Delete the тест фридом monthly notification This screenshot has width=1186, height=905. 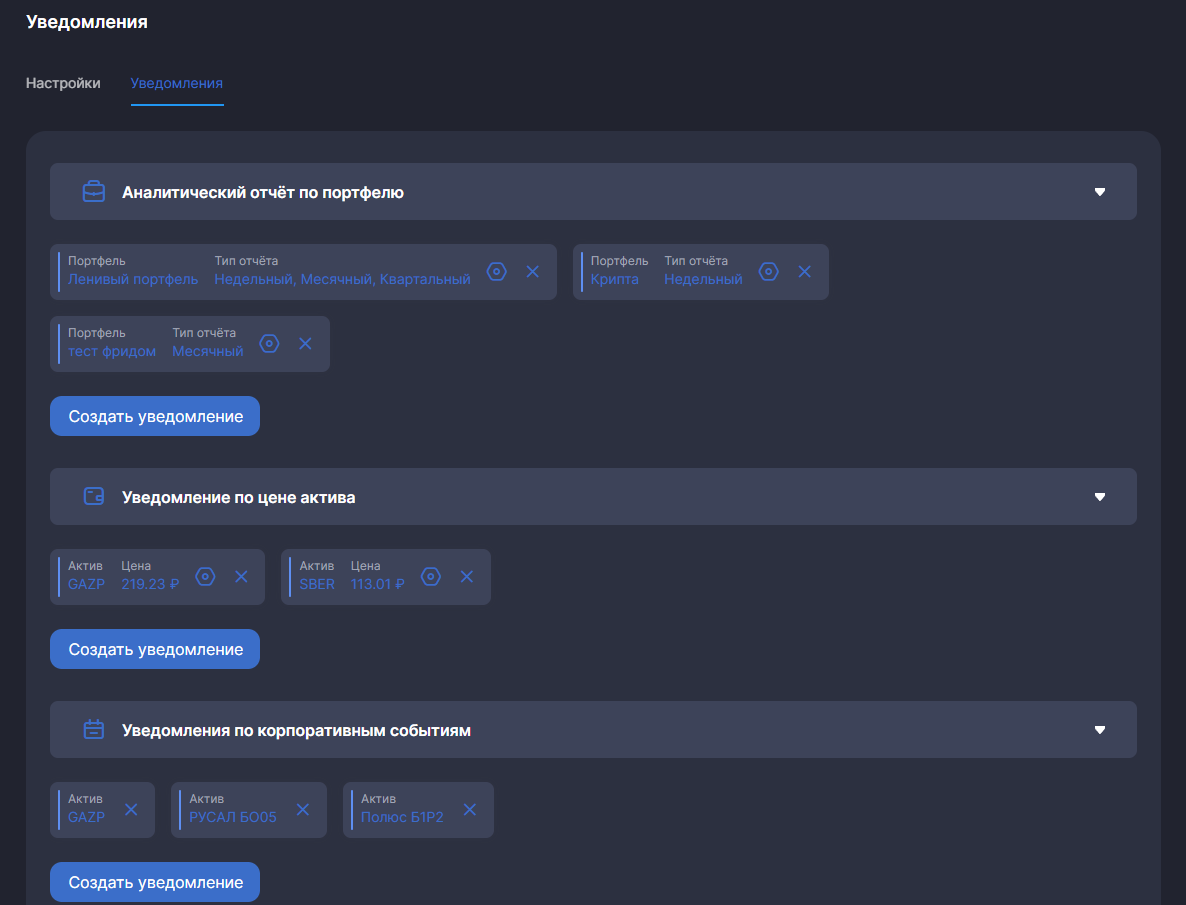[306, 344]
